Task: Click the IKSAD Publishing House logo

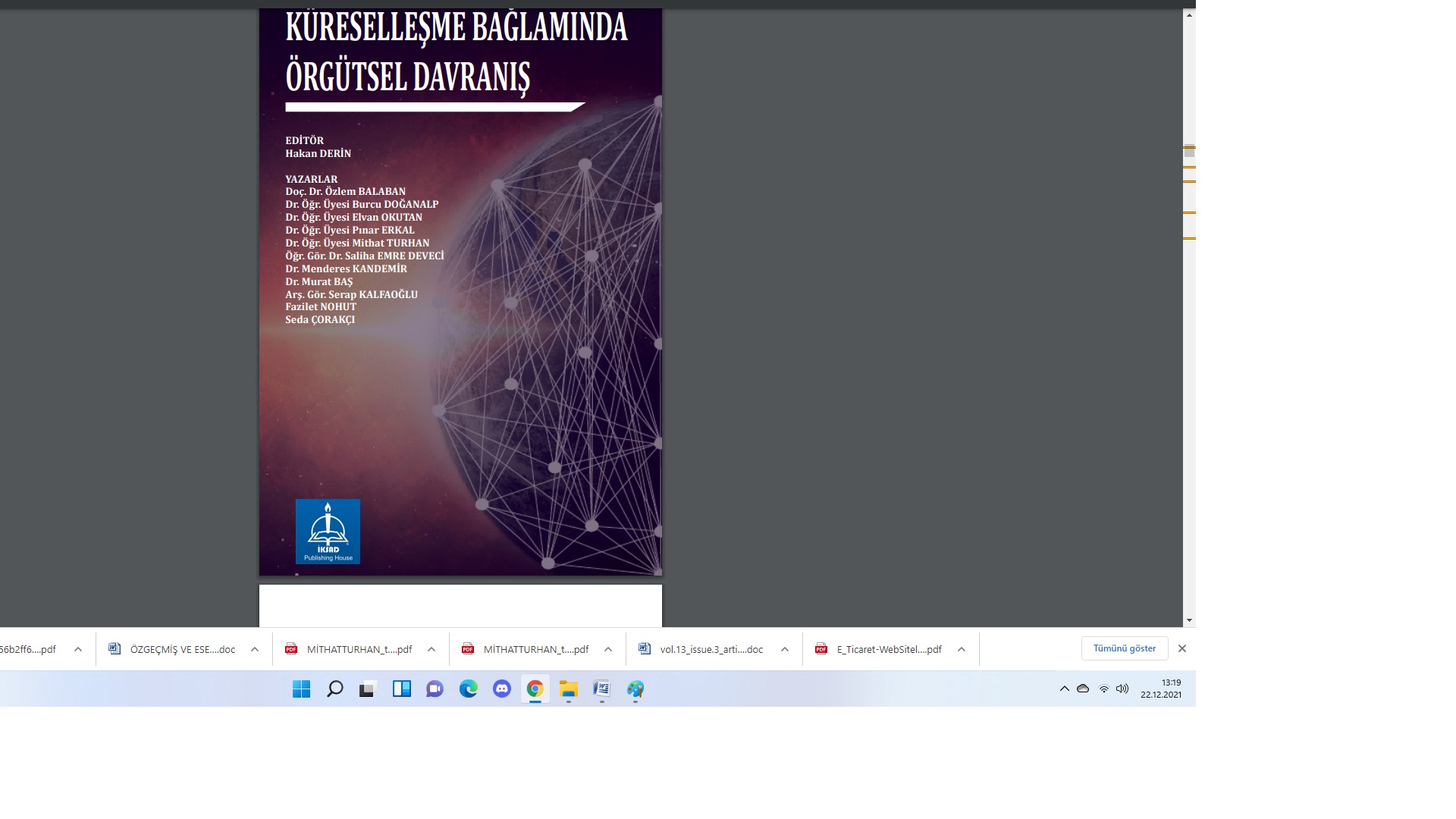Action: [328, 532]
